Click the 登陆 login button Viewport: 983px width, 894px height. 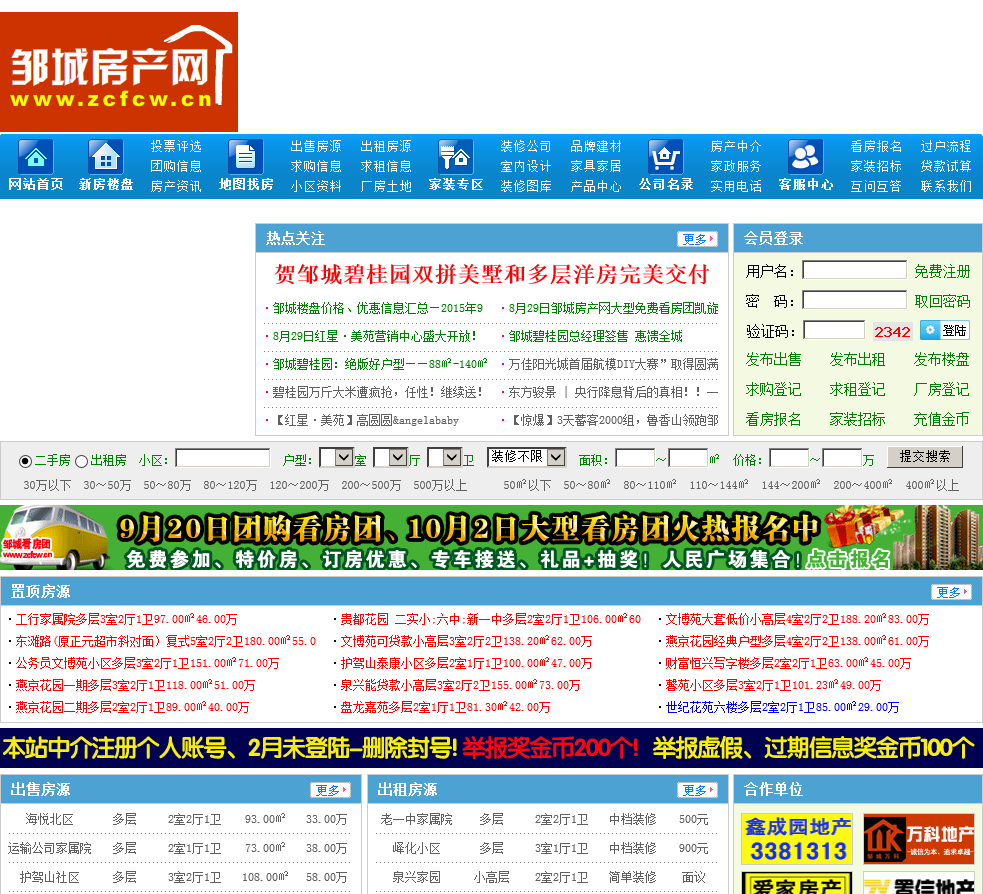pos(945,330)
